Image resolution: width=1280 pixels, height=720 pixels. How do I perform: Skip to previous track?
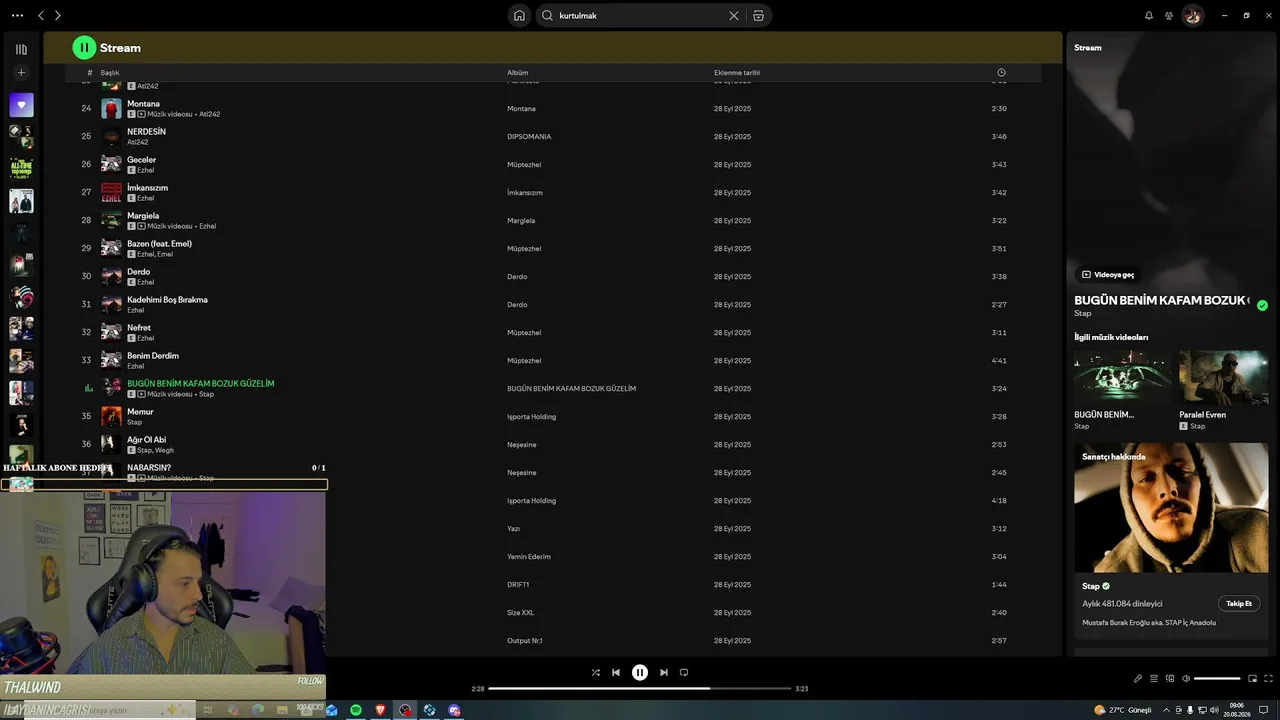pyautogui.click(x=616, y=673)
